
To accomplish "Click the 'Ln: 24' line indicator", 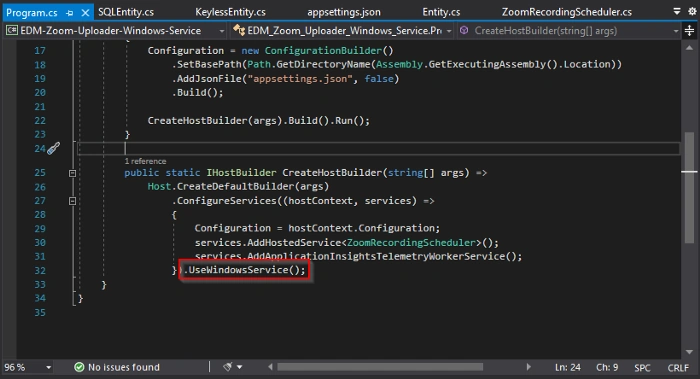I will 568,367.
